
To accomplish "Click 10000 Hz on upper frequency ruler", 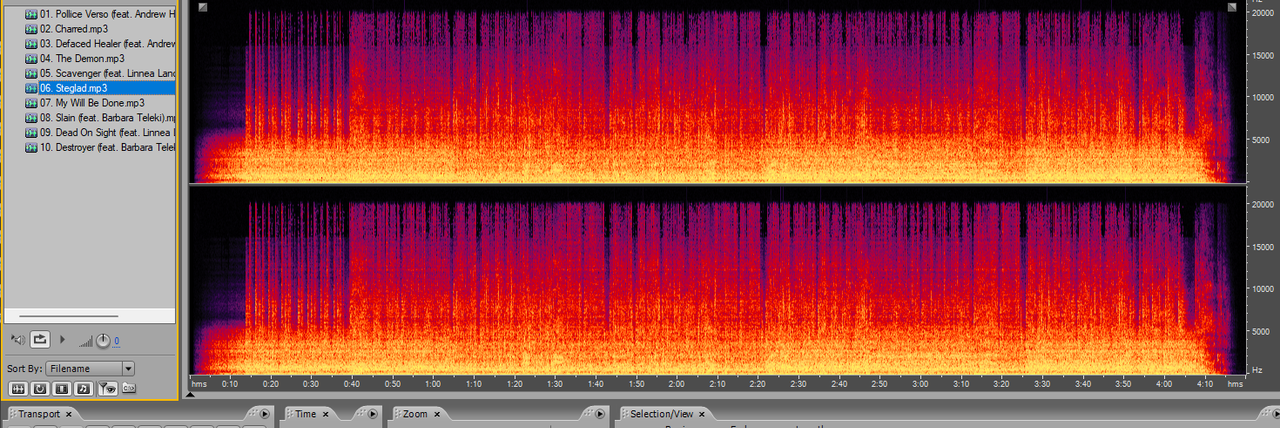I will click(1264, 97).
